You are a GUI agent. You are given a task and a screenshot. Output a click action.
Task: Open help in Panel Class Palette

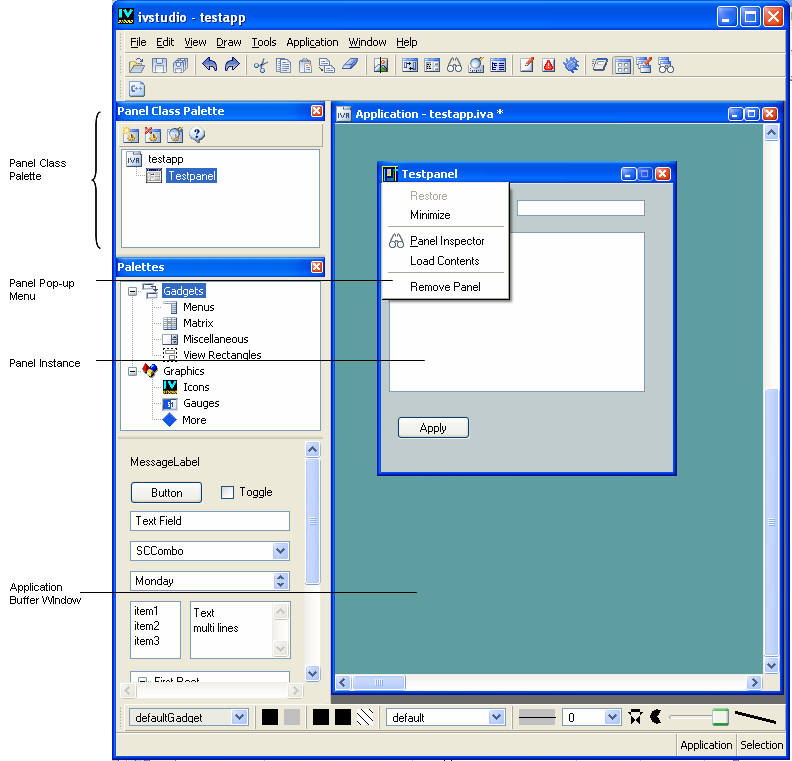[x=197, y=135]
